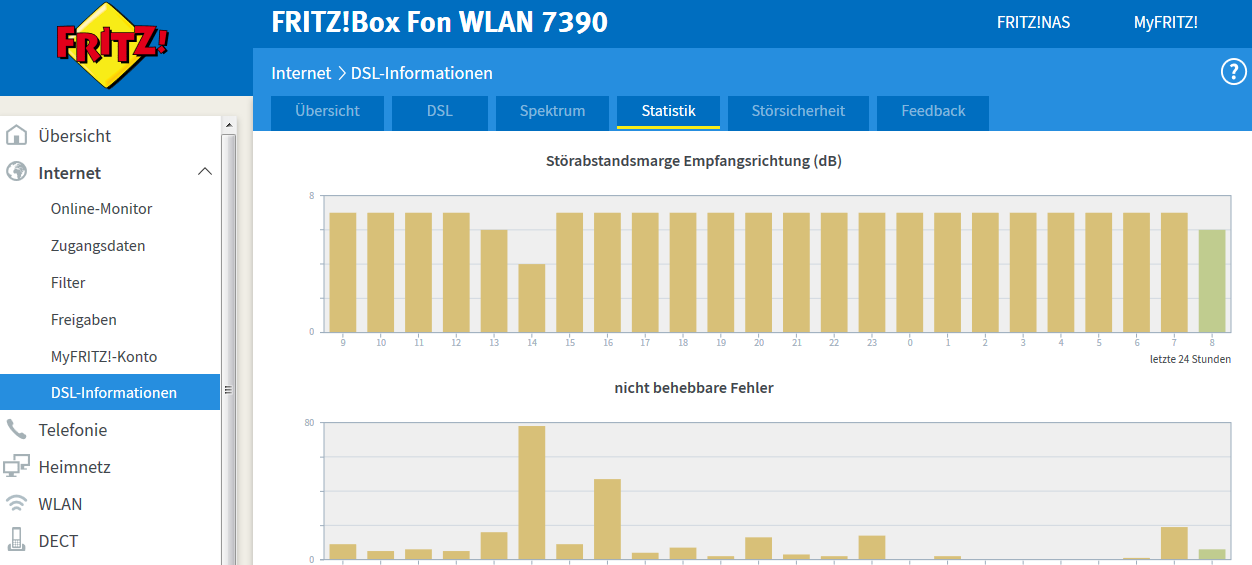Open Übersicht in the sidebar
The image size is (1252, 565).
coord(75,136)
